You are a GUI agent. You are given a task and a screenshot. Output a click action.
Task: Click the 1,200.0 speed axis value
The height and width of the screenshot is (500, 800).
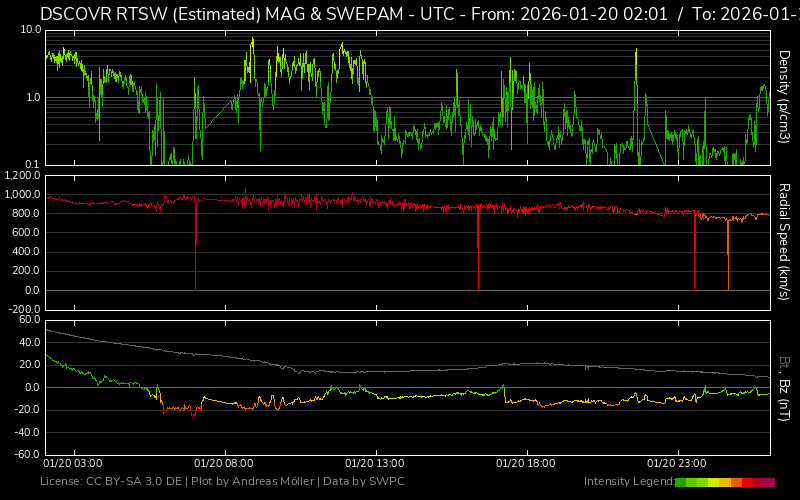click(x=21, y=175)
